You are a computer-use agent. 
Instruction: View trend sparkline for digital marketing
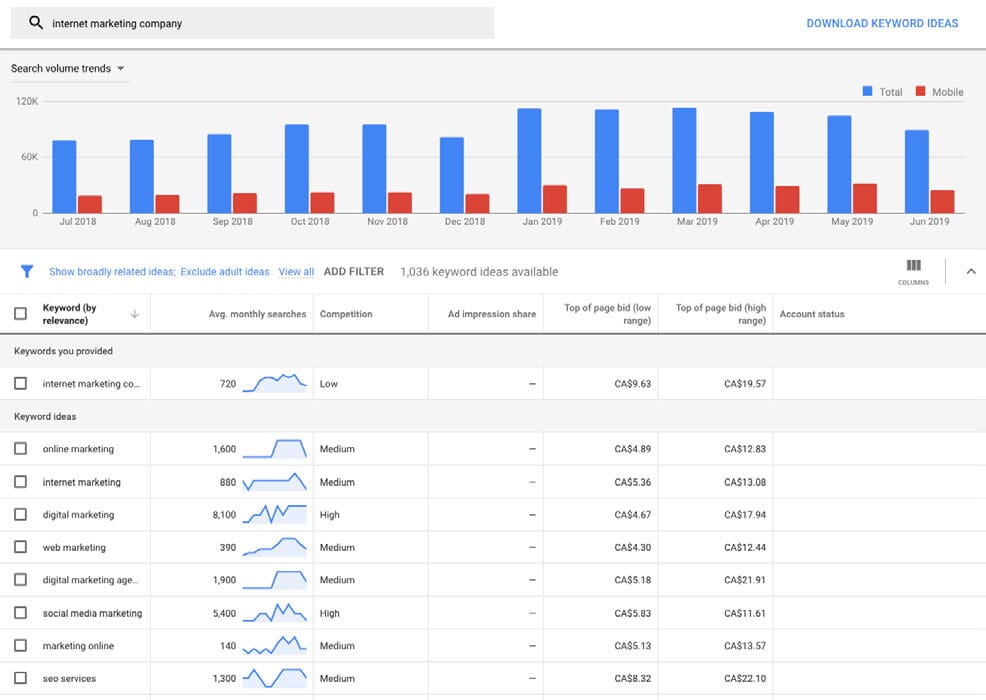point(275,514)
